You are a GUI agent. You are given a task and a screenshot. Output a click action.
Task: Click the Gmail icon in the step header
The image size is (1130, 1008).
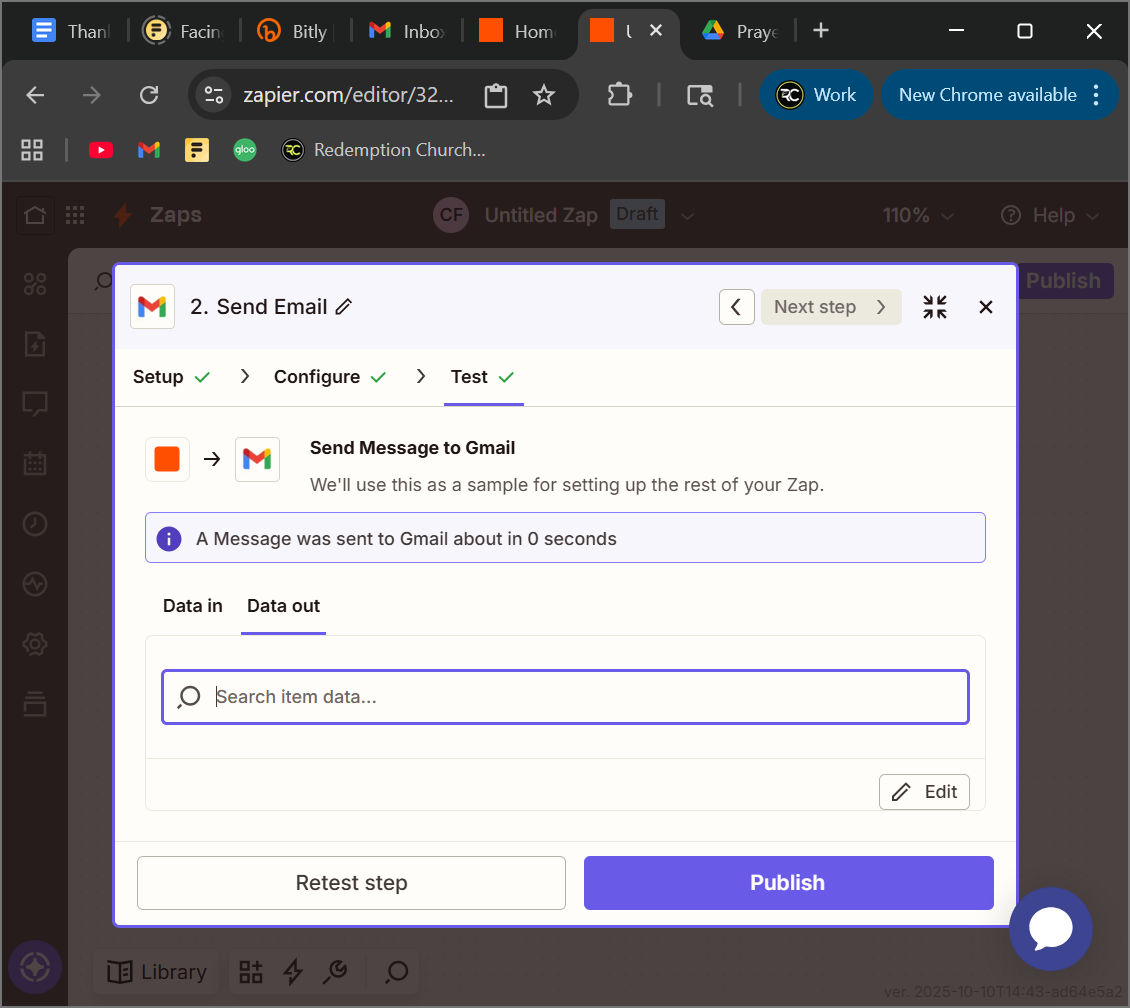(x=152, y=307)
